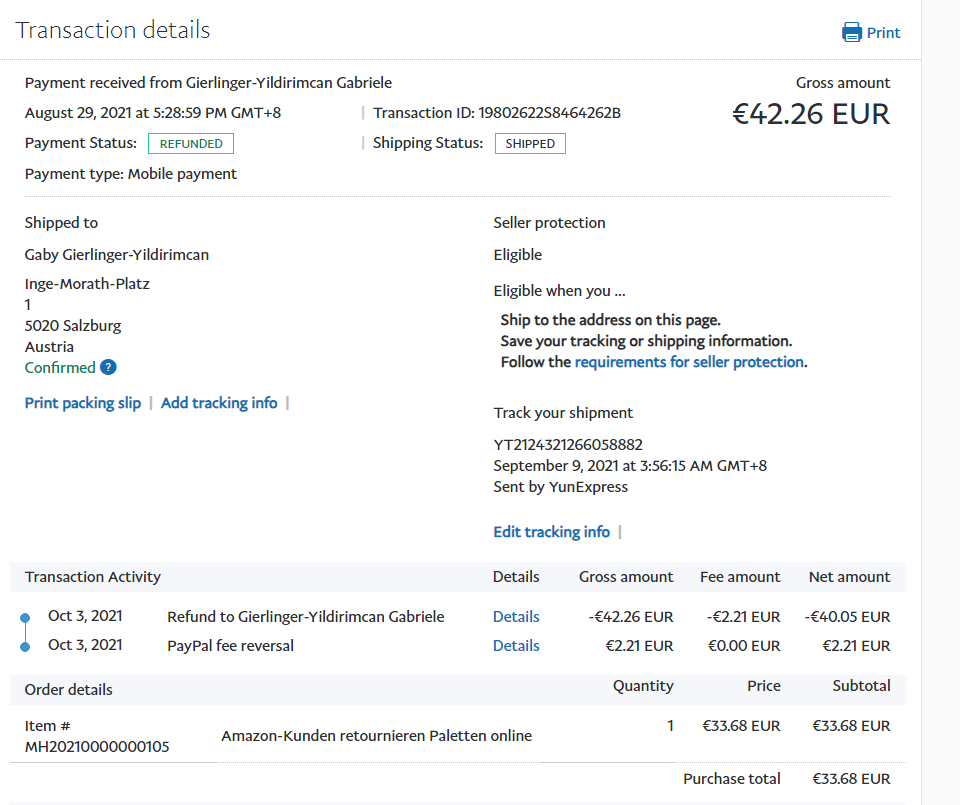
Task: Open the Print packing slip link
Action: tap(83, 402)
